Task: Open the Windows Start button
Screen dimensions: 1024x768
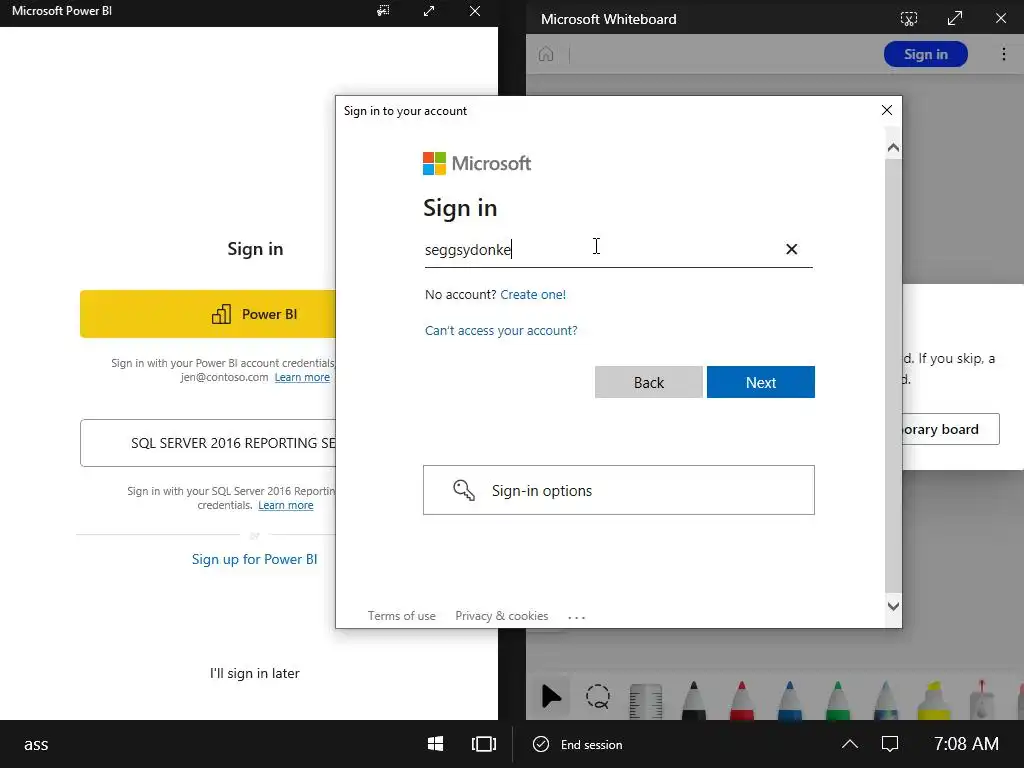Action: (436, 744)
